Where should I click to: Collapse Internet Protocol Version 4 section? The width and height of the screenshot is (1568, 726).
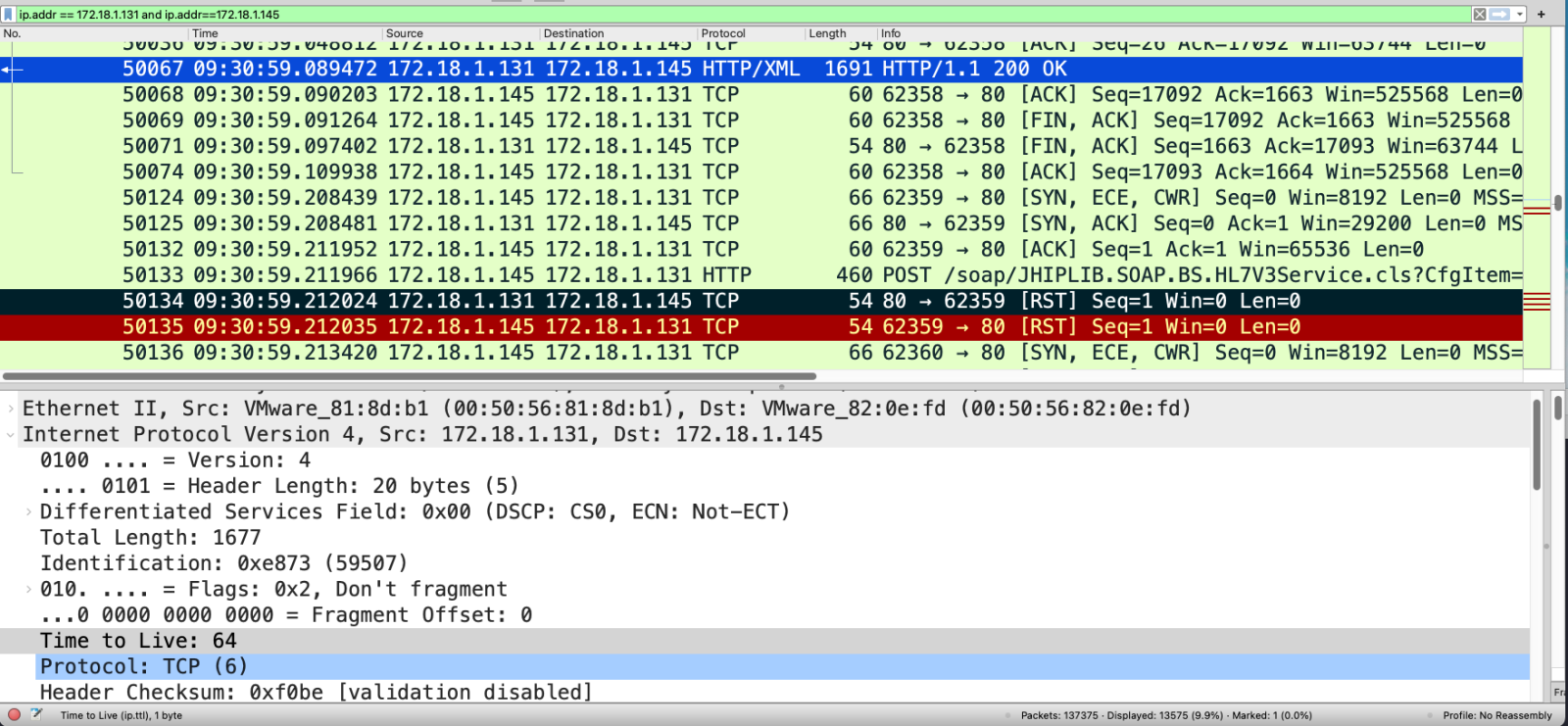coord(11,434)
